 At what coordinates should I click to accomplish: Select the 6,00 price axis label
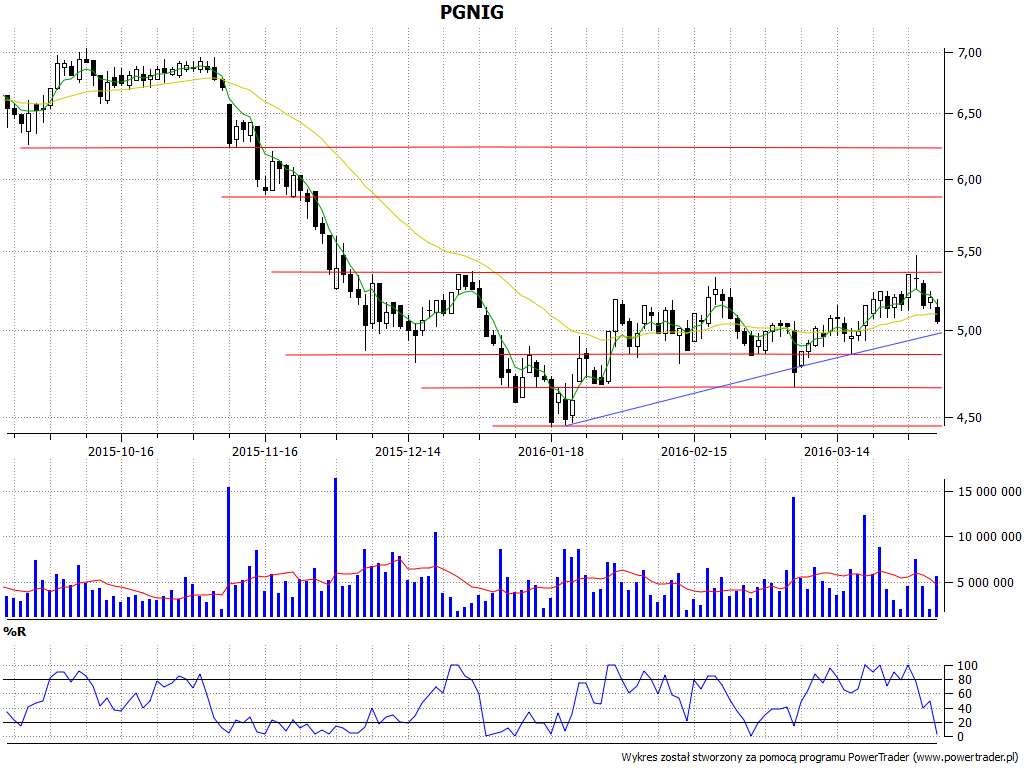pyautogui.click(x=969, y=180)
